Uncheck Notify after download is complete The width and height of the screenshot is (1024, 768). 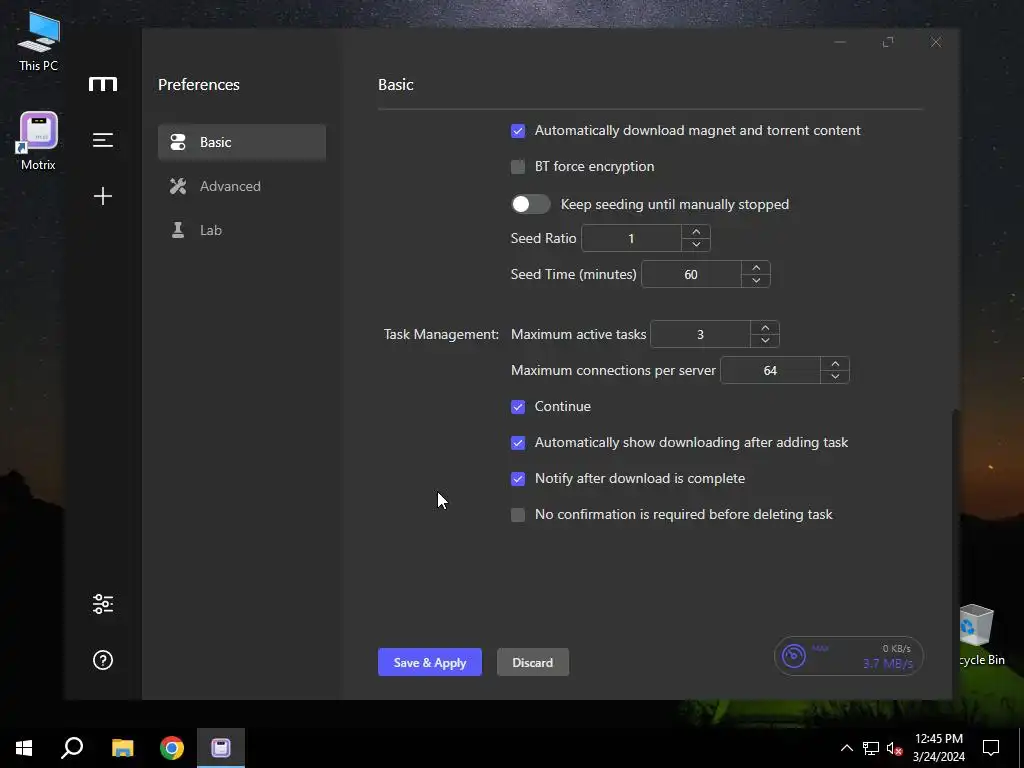tap(518, 479)
